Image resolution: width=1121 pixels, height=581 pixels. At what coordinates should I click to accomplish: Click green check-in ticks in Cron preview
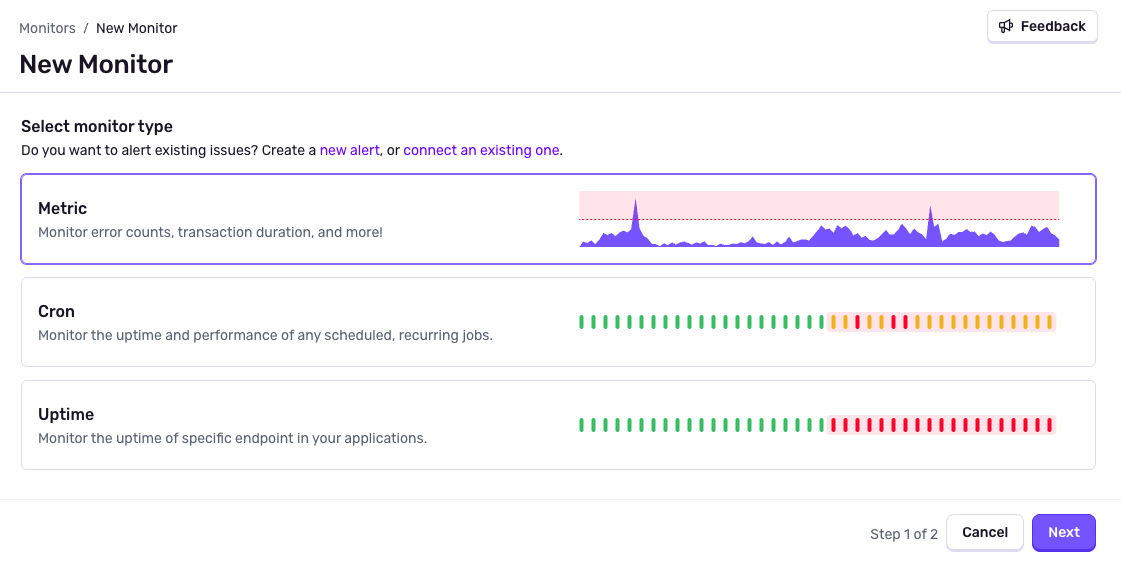(700, 322)
